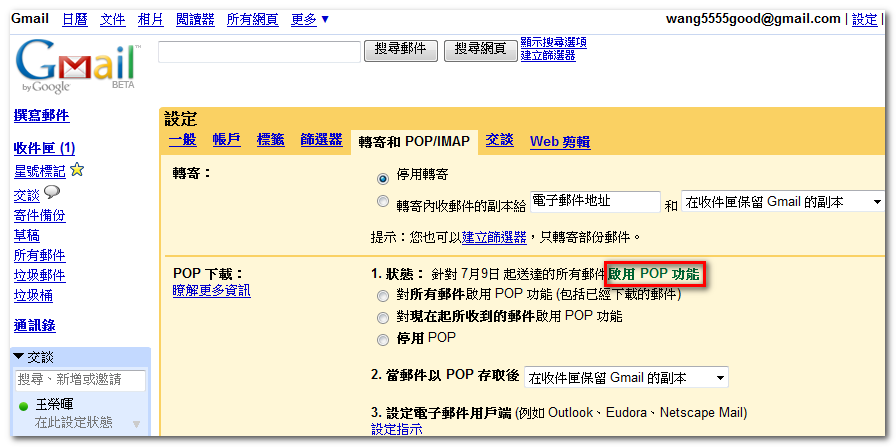Expand the 更多 menu in top bar

310,19
